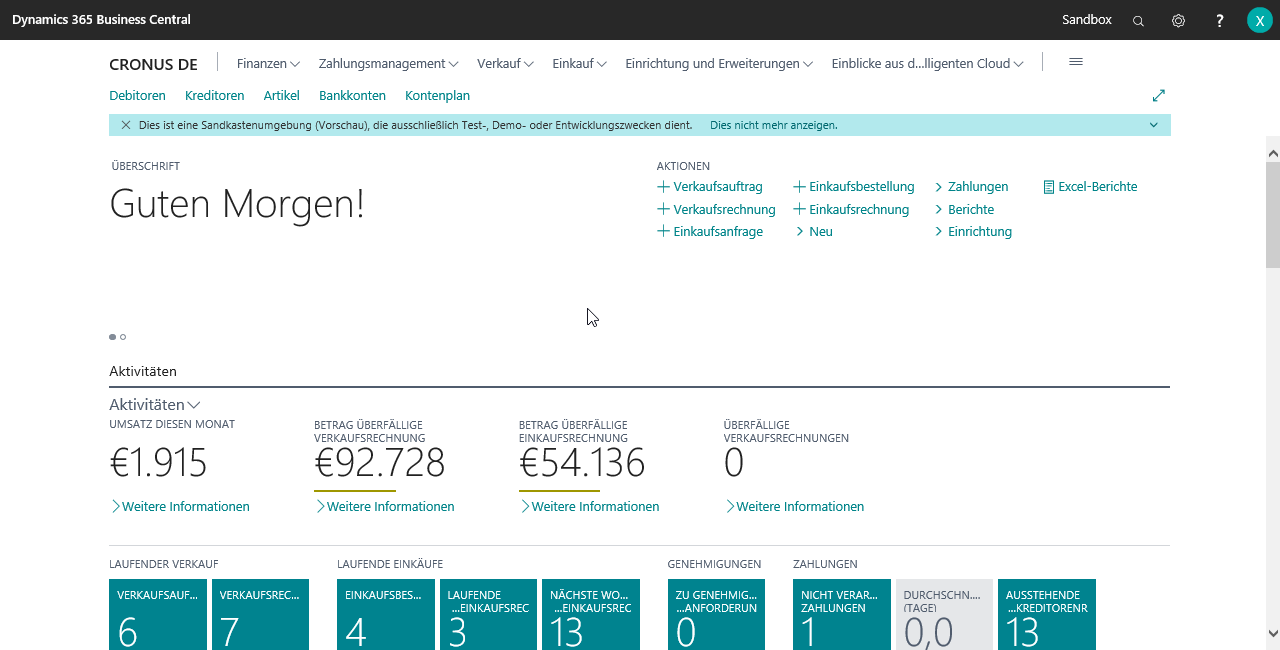The width and height of the screenshot is (1280, 650).
Task: Create new Einkaufsrechnung action
Action: pos(851,210)
